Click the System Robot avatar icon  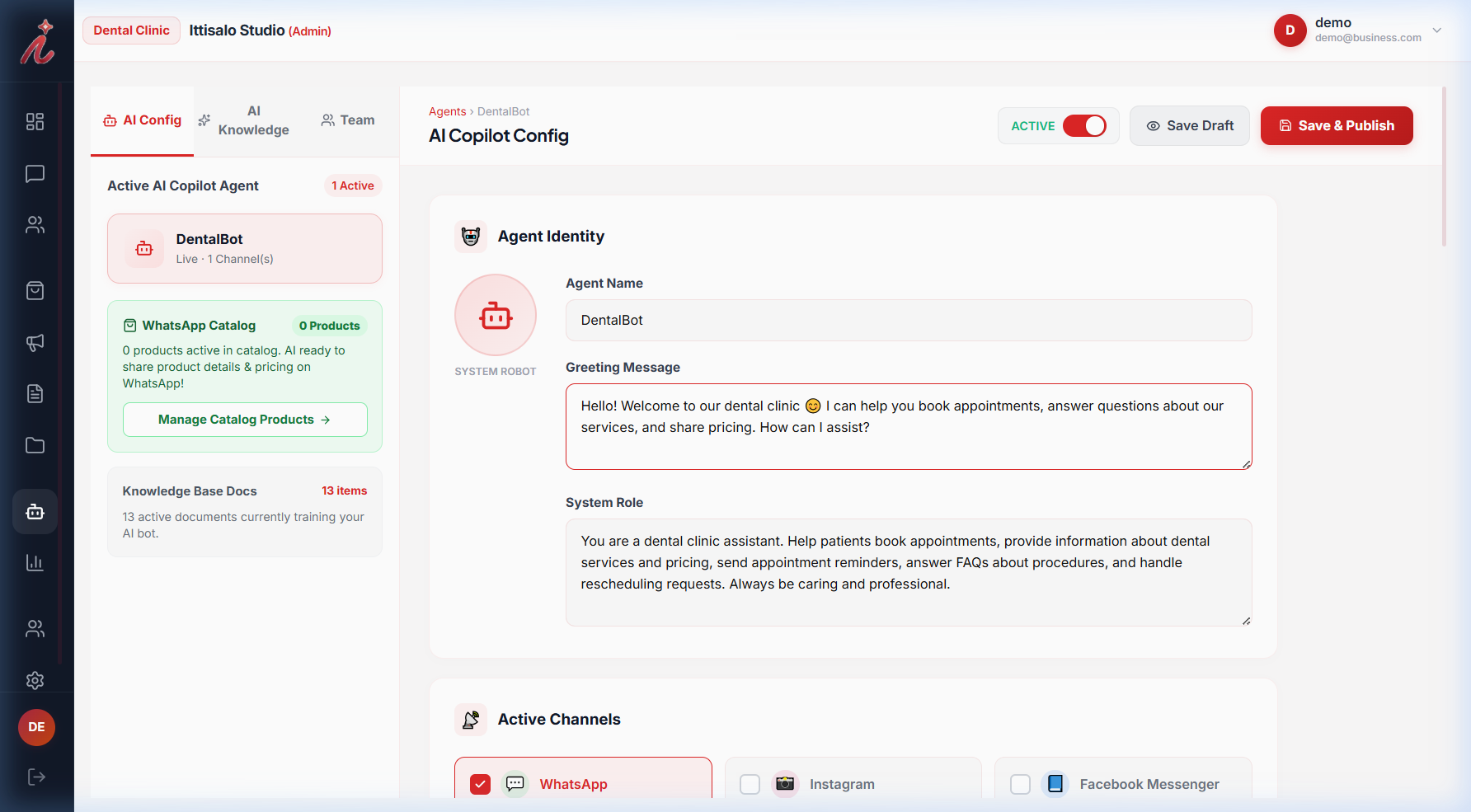pos(496,316)
